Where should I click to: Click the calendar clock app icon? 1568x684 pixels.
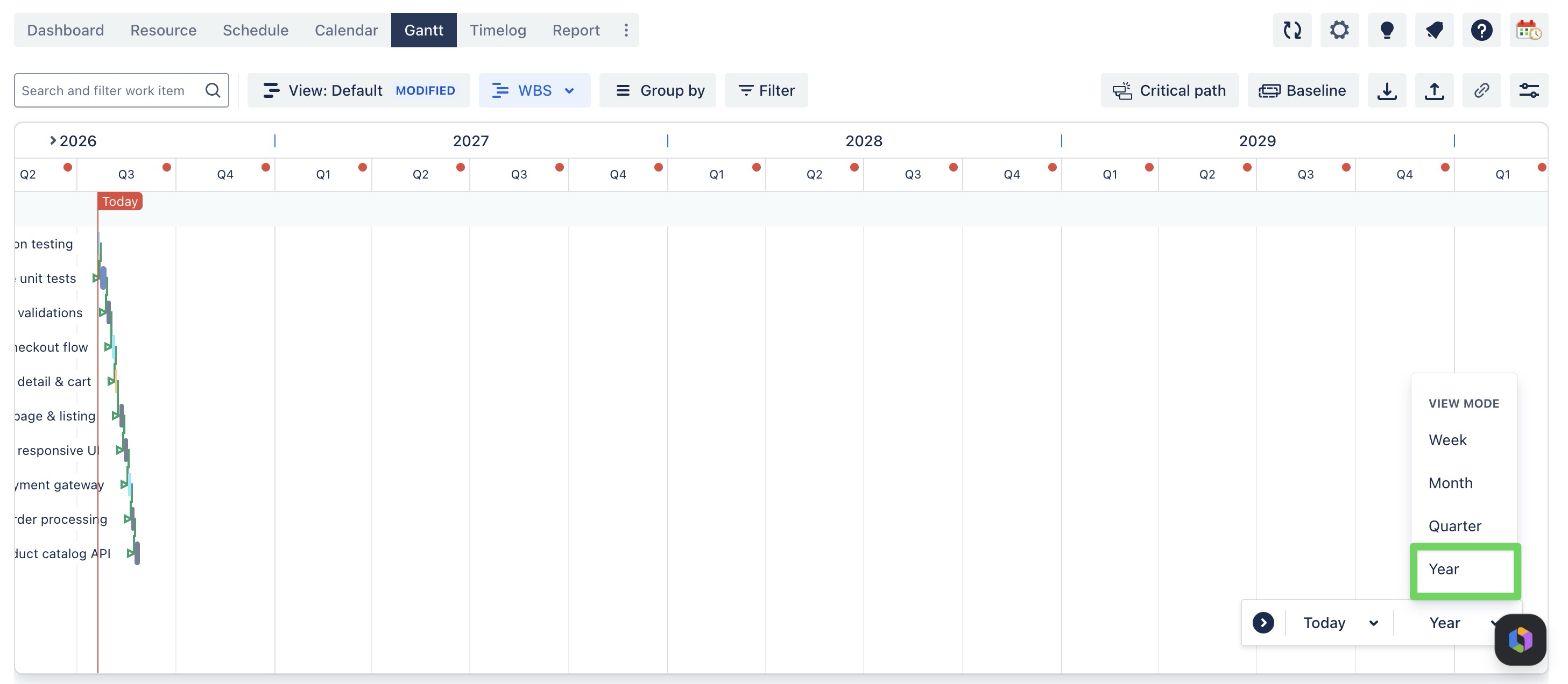(x=1528, y=30)
